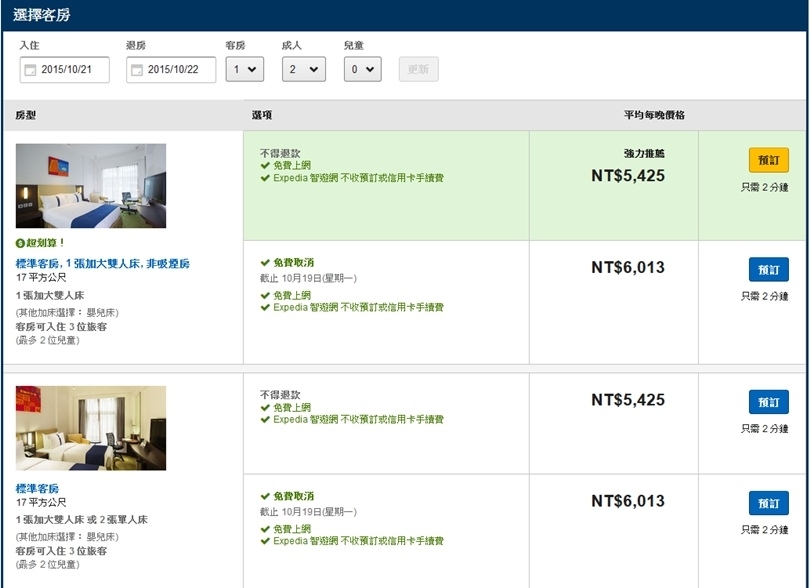Click the green 超划算 deal badge icon
The height and width of the screenshot is (588, 810).
coord(20,243)
